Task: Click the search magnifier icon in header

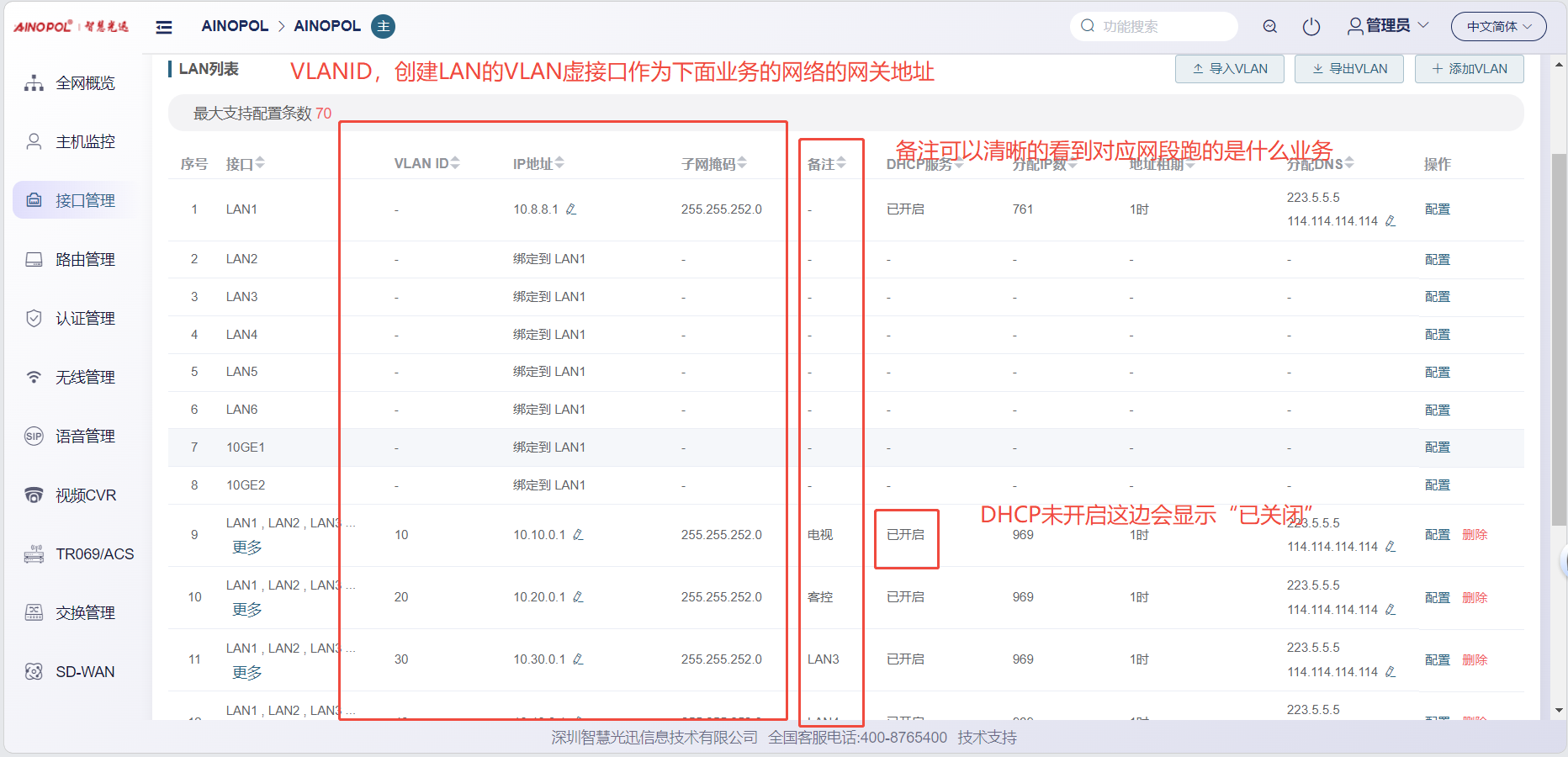Action: pyautogui.click(x=1269, y=27)
